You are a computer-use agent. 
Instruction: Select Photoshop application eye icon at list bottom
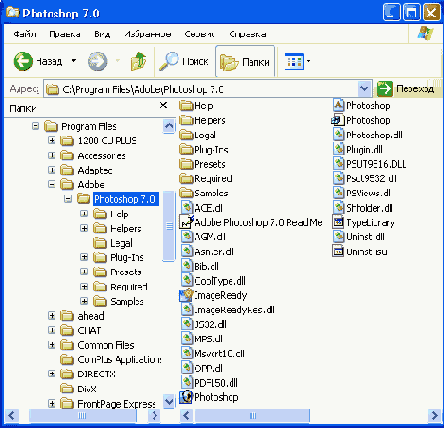pyautogui.click(x=186, y=397)
